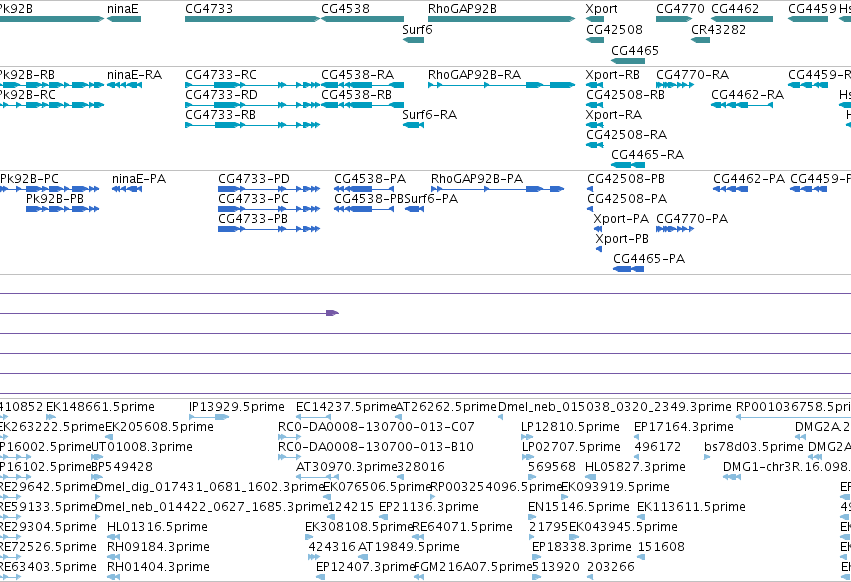
Task: Select the CG4465-PA protein feature
Action: tap(628, 269)
